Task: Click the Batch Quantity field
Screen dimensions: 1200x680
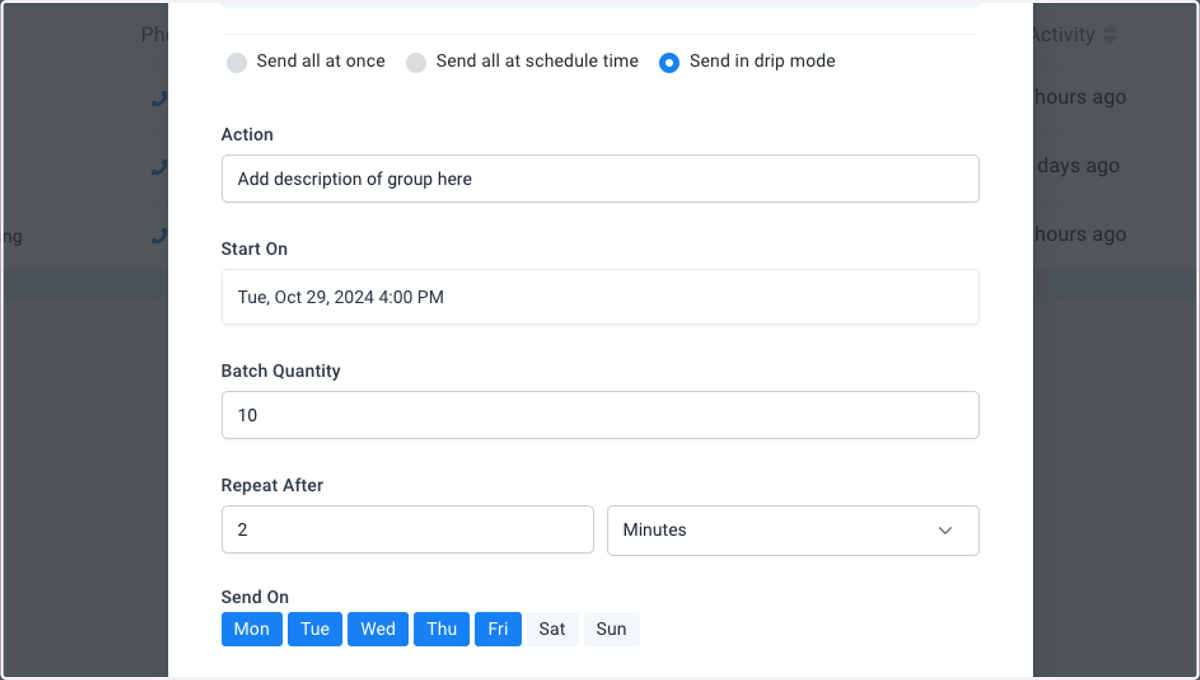Action: (600, 415)
